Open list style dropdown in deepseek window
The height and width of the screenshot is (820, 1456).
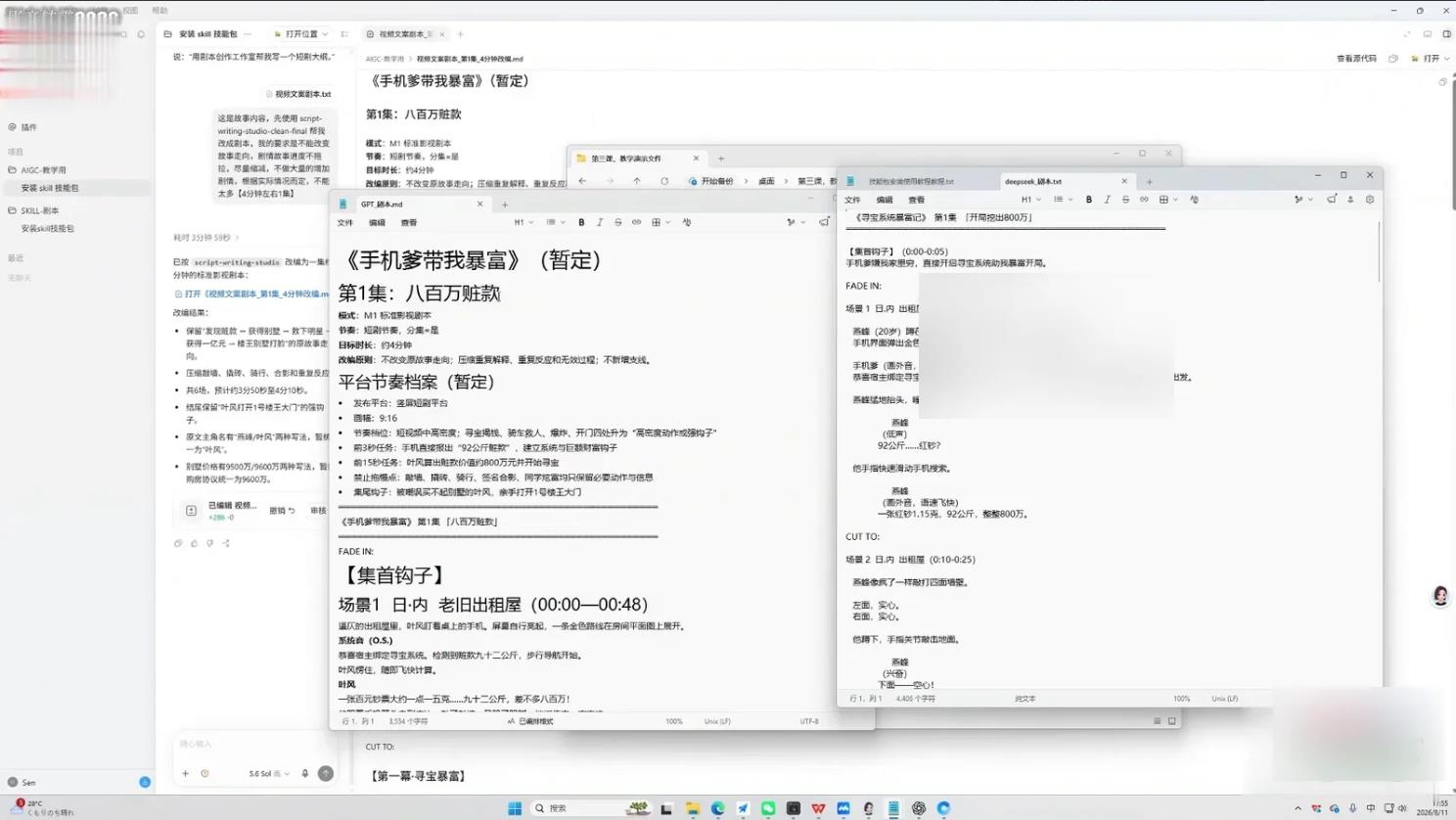click(x=1062, y=200)
